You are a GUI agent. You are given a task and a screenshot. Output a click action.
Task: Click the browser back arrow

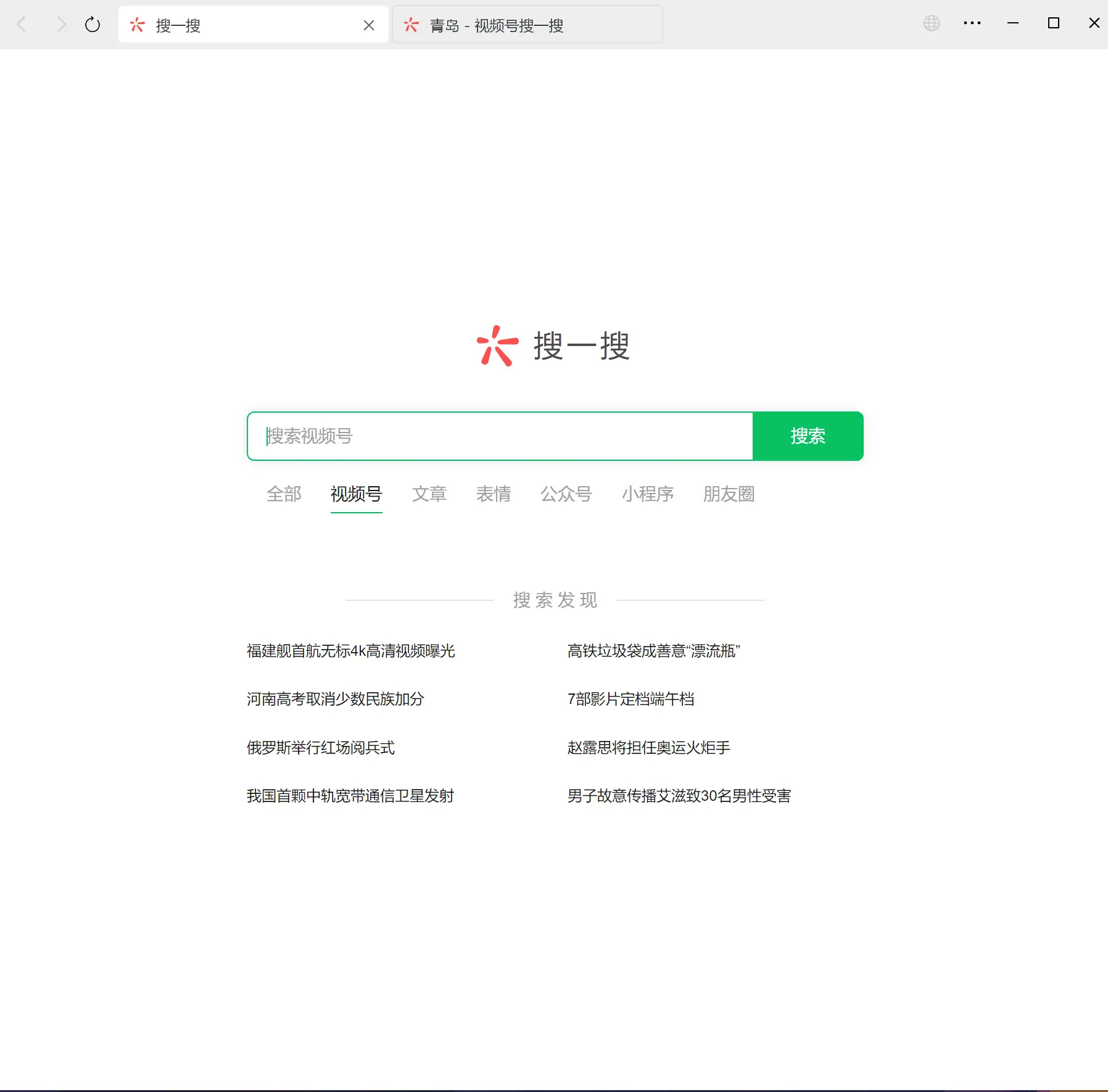point(21,25)
